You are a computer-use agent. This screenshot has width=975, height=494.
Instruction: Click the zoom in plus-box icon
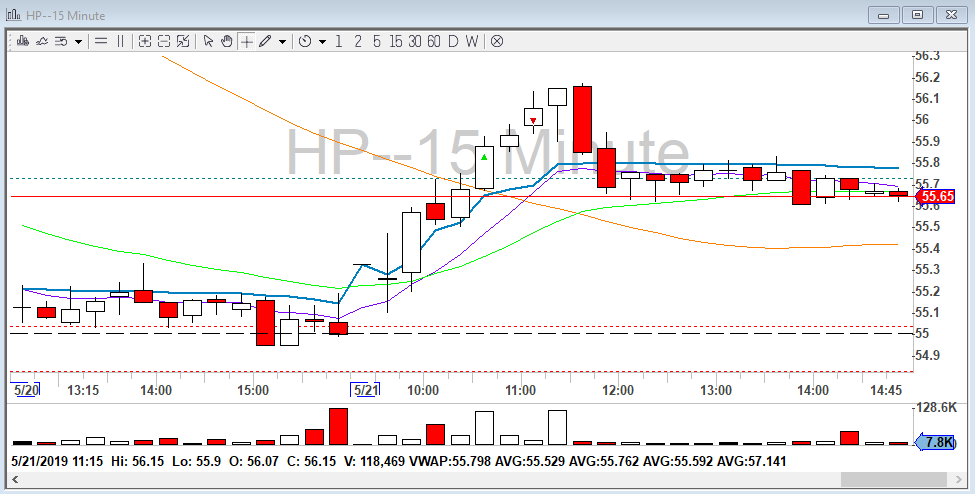pyautogui.click(x=145, y=42)
